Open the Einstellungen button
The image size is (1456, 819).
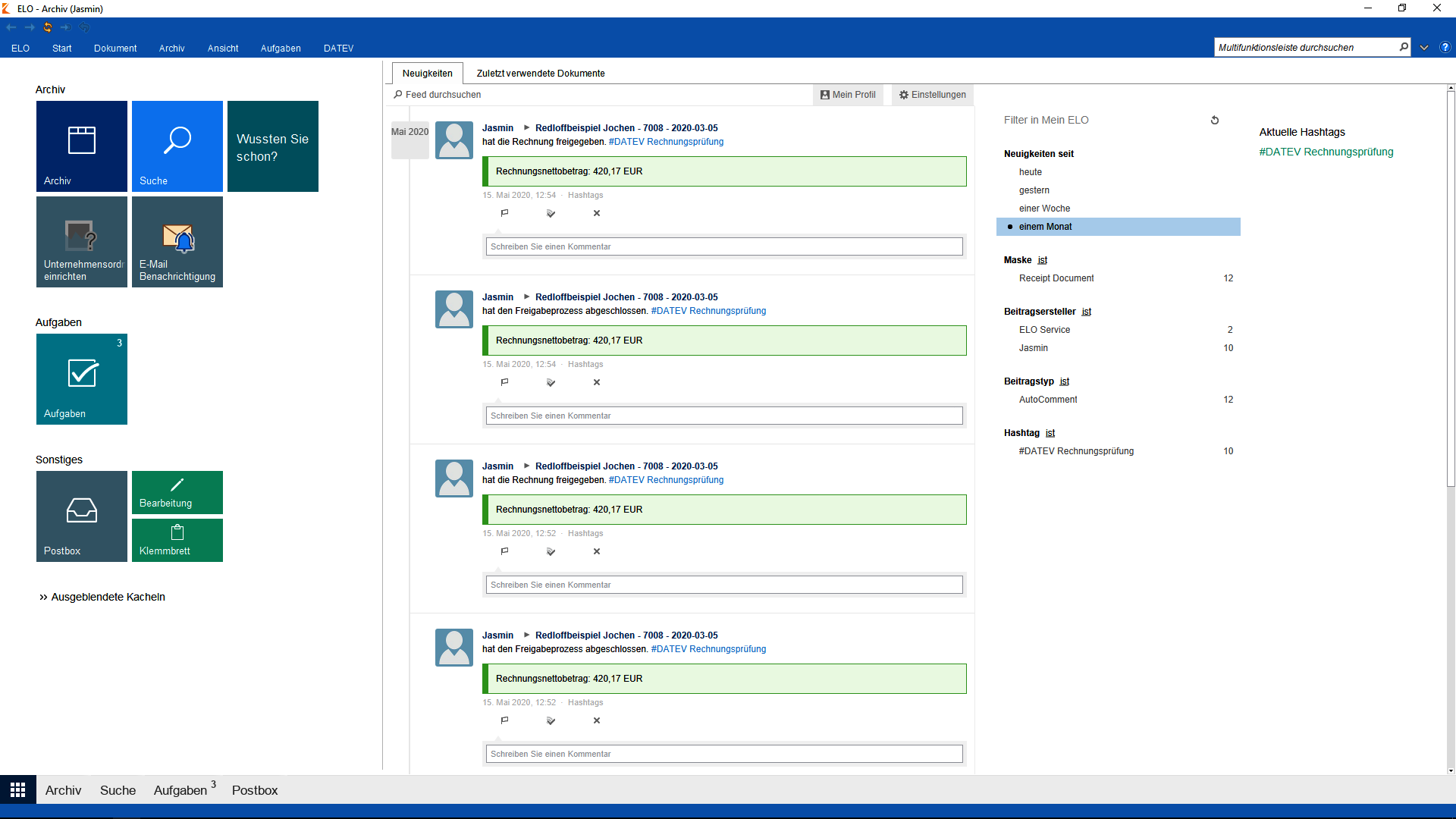[x=933, y=95]
